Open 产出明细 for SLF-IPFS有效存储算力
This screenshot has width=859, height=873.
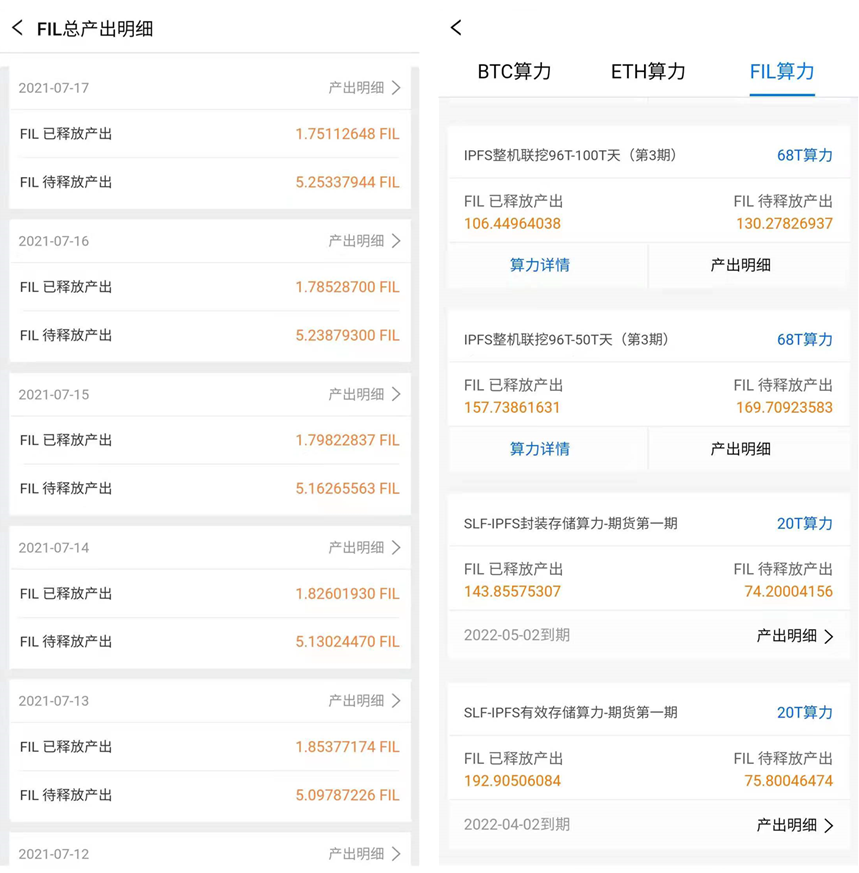[795, 825]
